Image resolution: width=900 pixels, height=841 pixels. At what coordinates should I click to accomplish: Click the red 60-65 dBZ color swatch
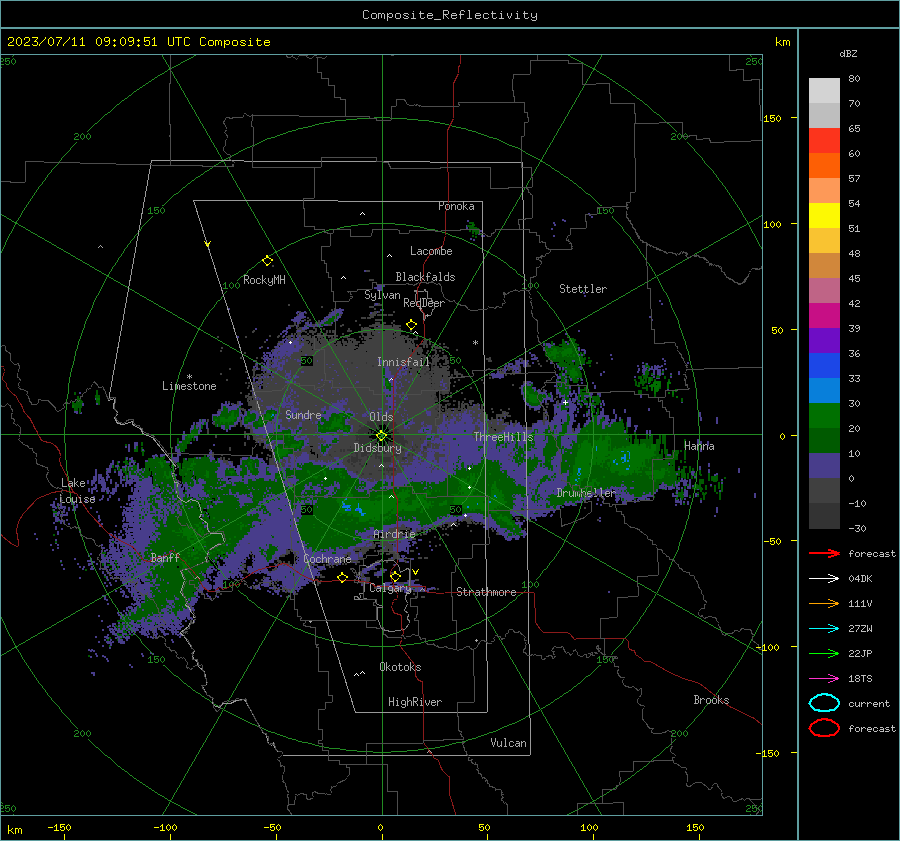point(824,141)
